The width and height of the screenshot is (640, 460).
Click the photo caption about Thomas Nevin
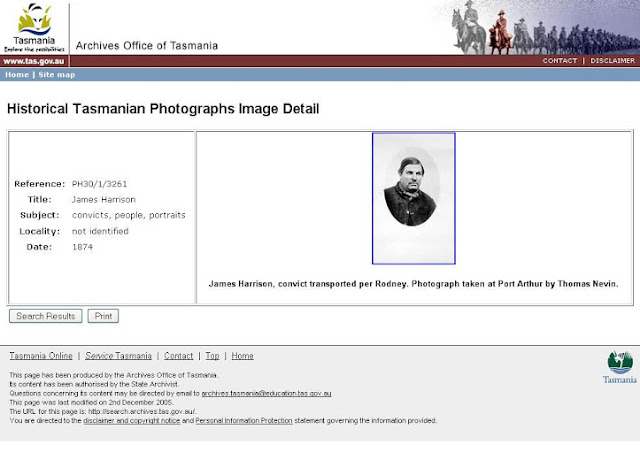tap(413, 284)
